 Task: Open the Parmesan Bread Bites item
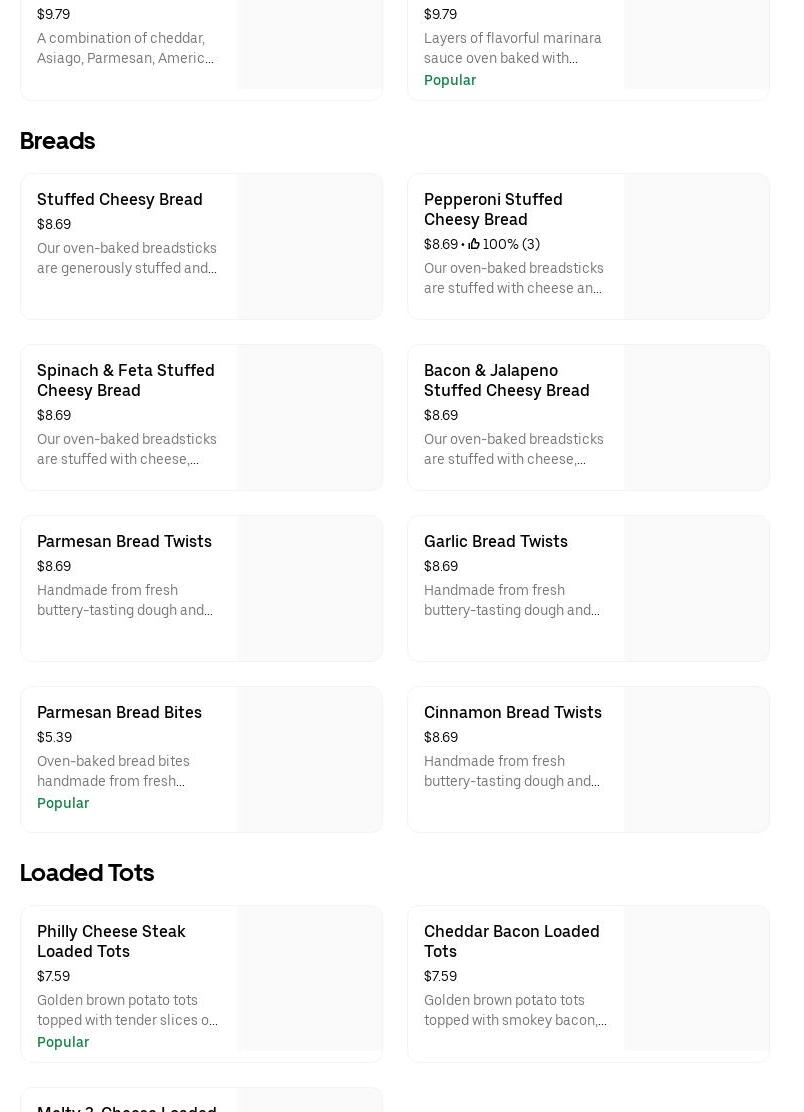point(119,712)
